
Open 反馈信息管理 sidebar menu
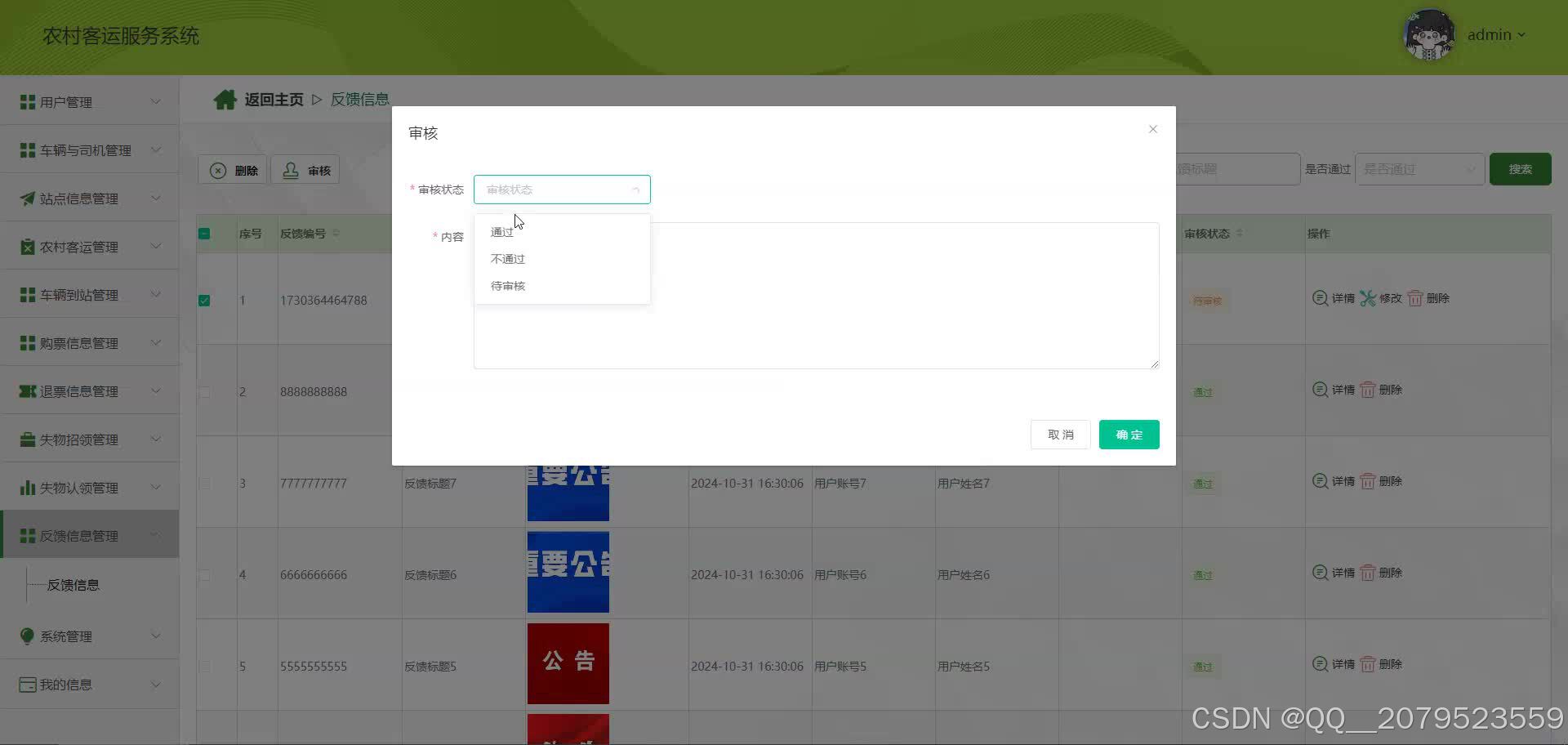90,535
